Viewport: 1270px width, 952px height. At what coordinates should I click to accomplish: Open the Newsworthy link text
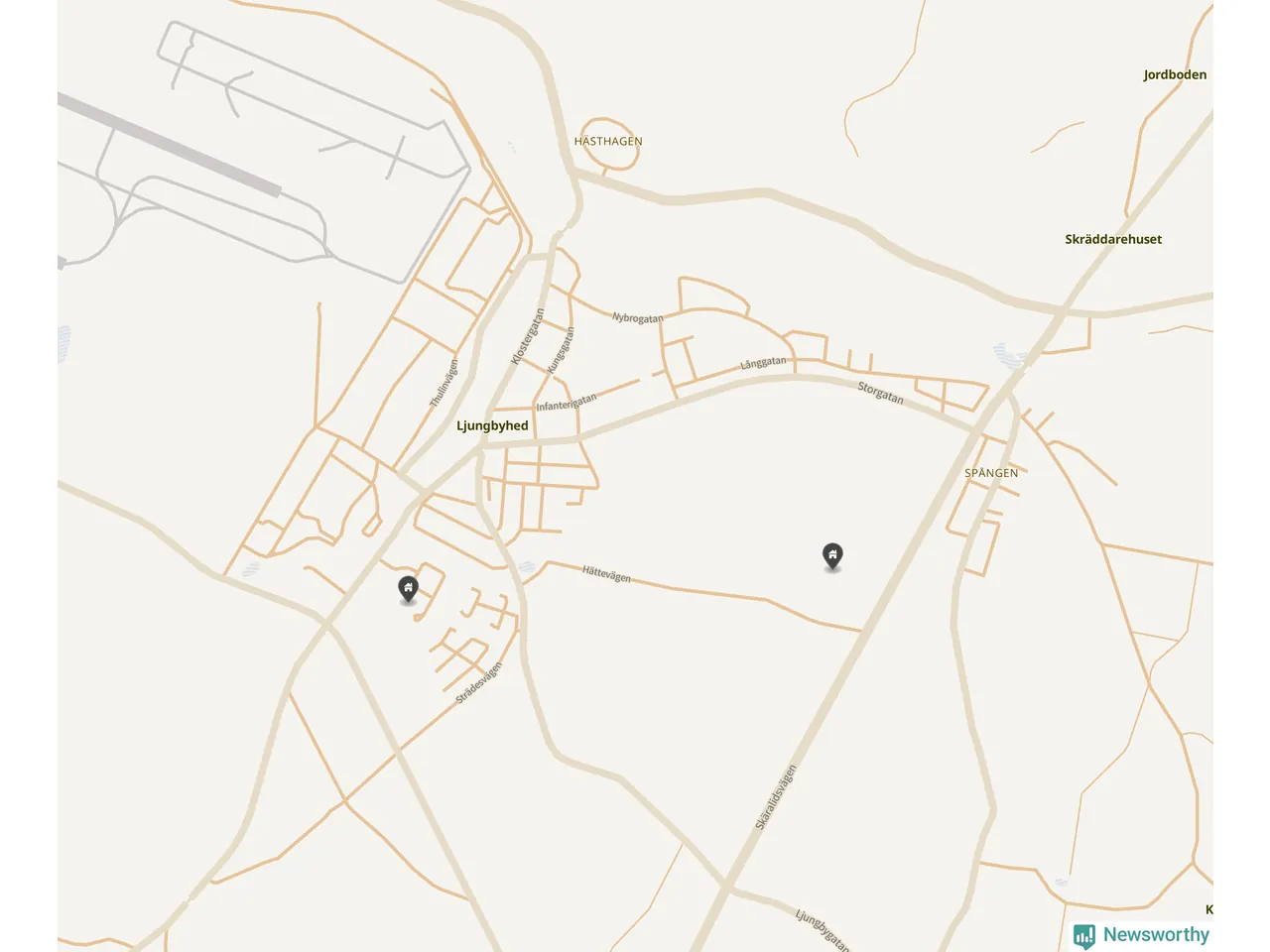pyautogui.click(x=1156, y=934)
